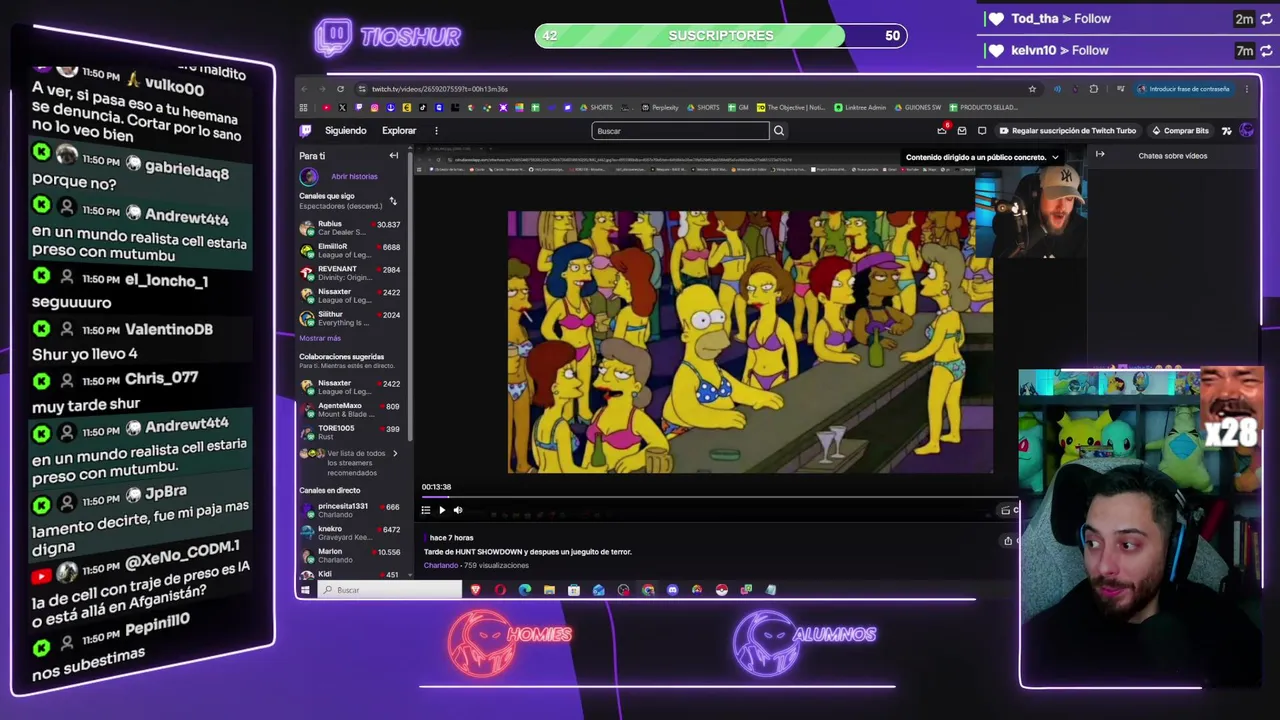Image resolution: width=1280 pixels, height=720 pixels.
Task: Open the whispers envelope icon
Action: click(x=962, y=131)
